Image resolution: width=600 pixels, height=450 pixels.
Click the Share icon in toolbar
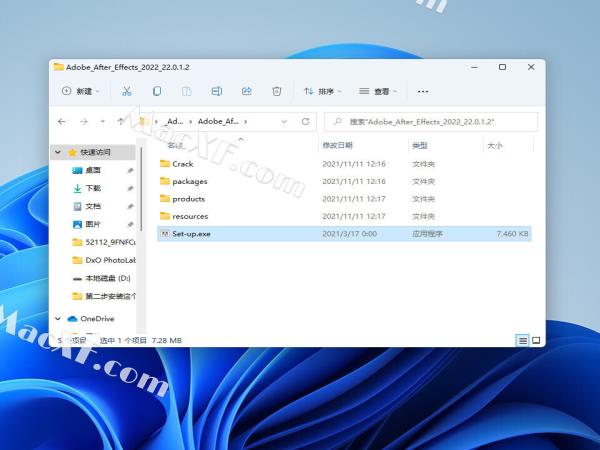pos(246,91)
